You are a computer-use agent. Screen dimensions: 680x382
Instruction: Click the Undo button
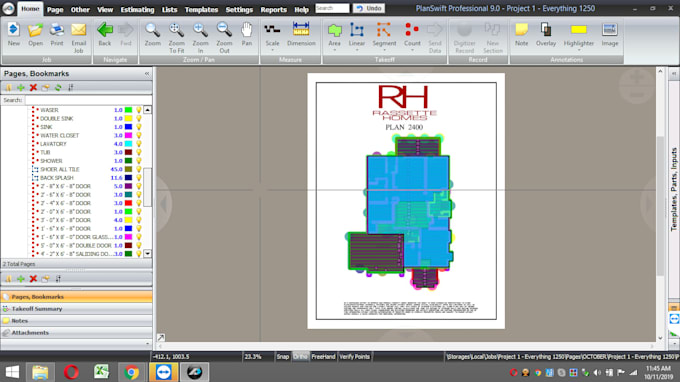[x=369, y=8]
